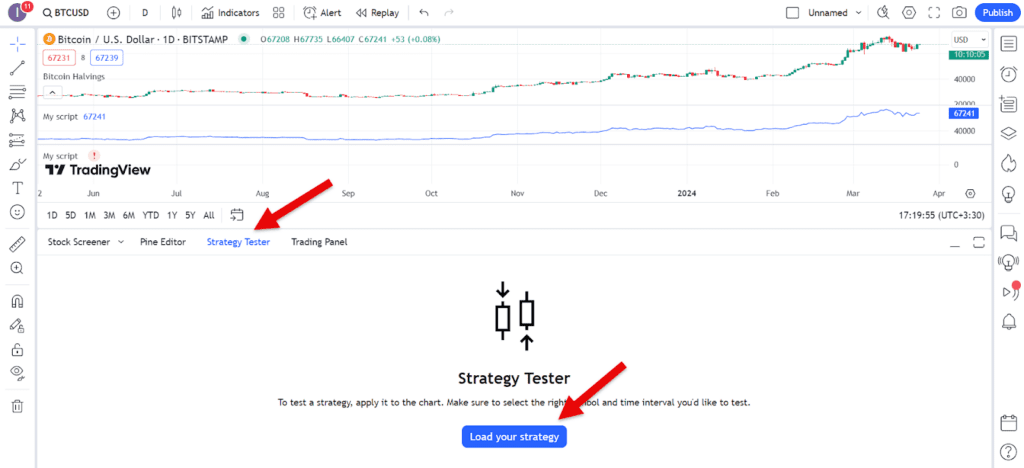Image resolution: width=1024 pixels, height=468 pixels.
Task: Toggle Hide all drawings eye icon
Action: pyautogui.click(x=17, y=373)
